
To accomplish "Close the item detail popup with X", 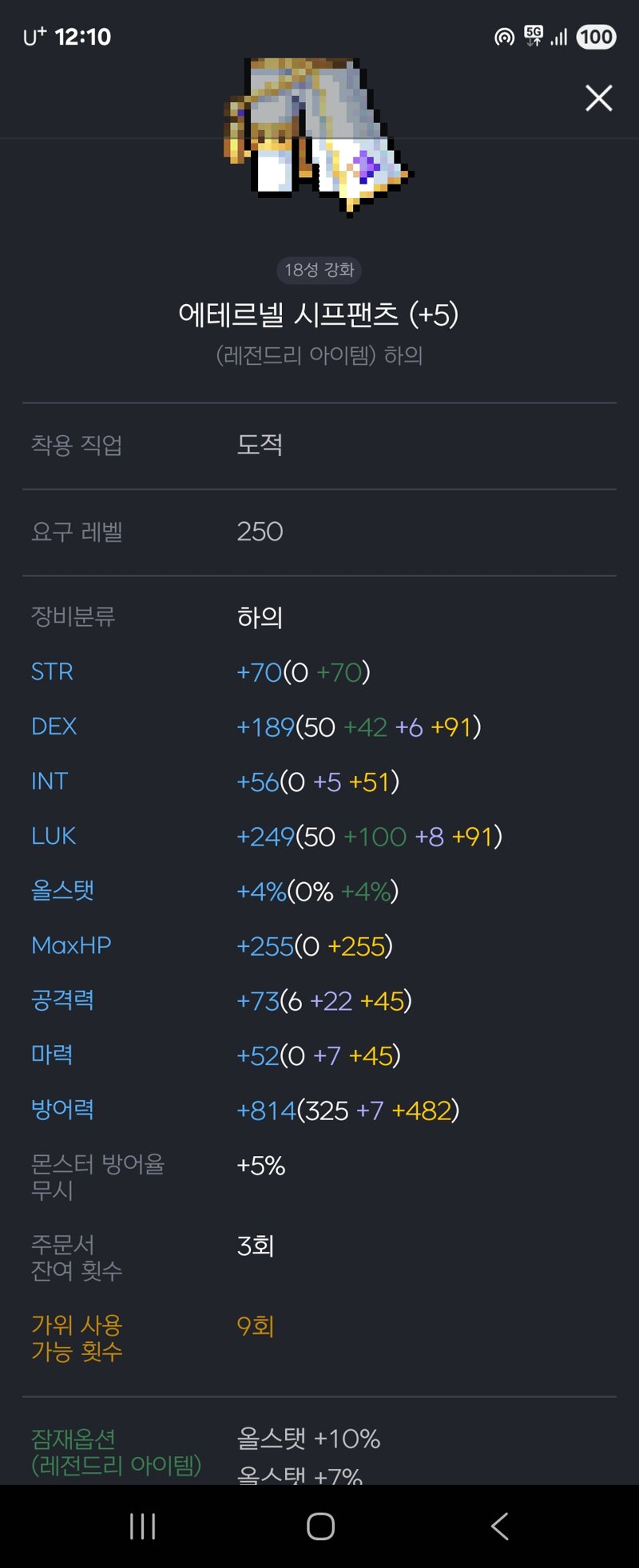I will tap(598, 98).
